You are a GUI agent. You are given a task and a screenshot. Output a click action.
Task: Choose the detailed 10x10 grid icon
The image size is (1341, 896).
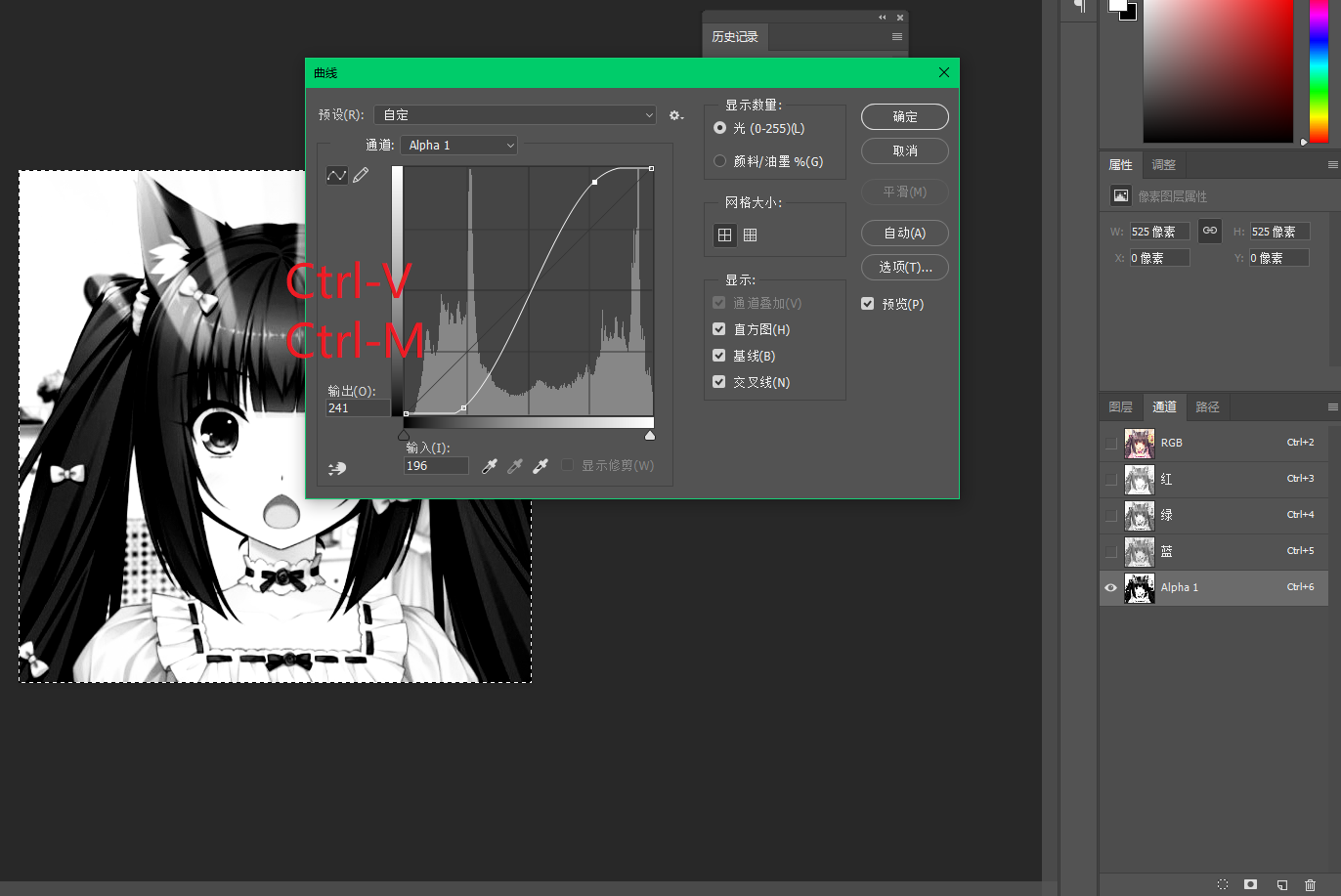point(750,235)
